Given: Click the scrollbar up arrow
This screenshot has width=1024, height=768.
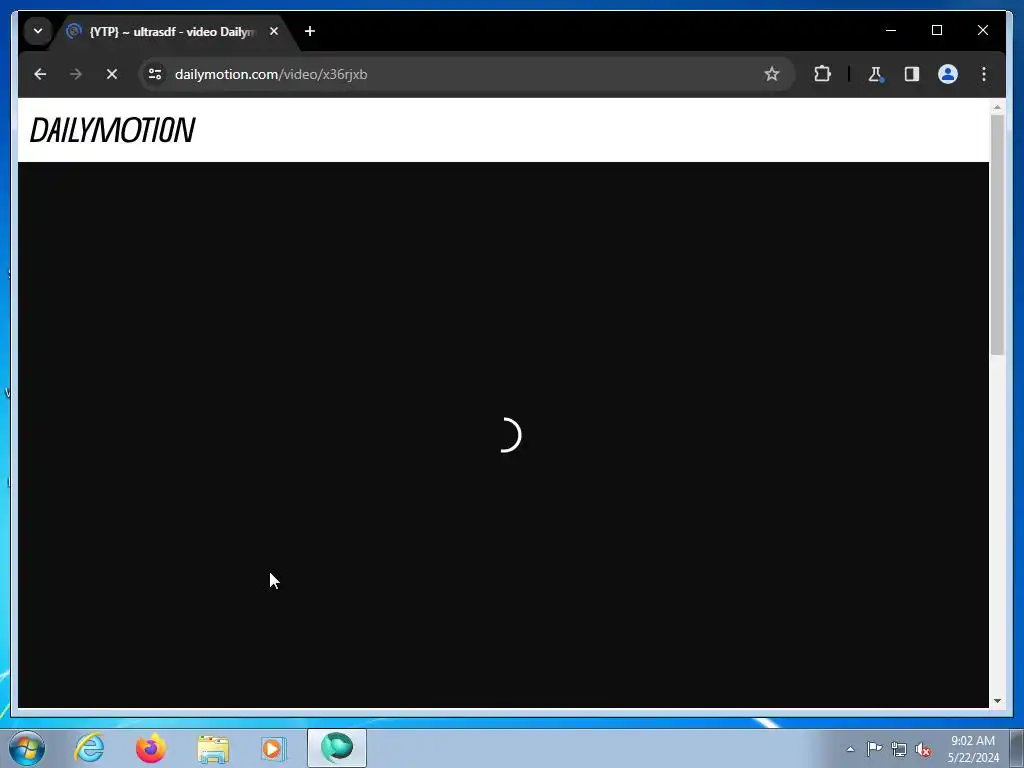Looking at the screenshot, I should 997,106.
